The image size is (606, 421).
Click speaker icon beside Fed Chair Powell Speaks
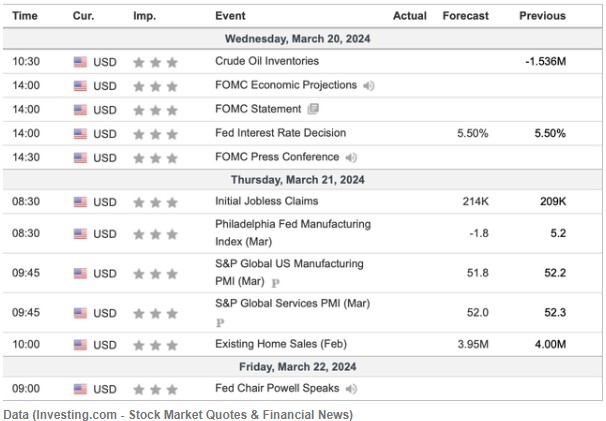click(x=352, y=388)
